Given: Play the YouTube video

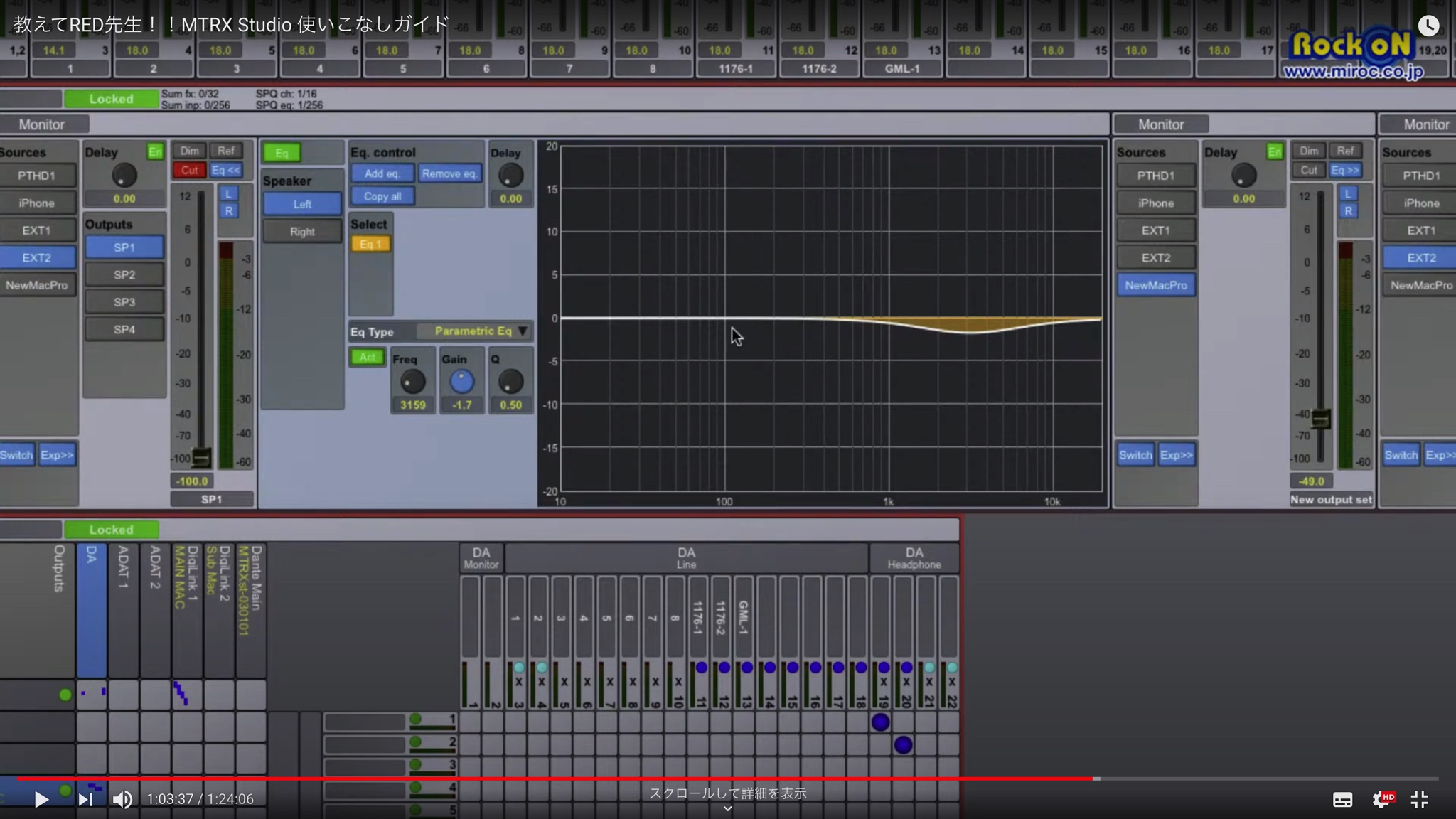Looking at the screenshot, I should click(41, 799).
